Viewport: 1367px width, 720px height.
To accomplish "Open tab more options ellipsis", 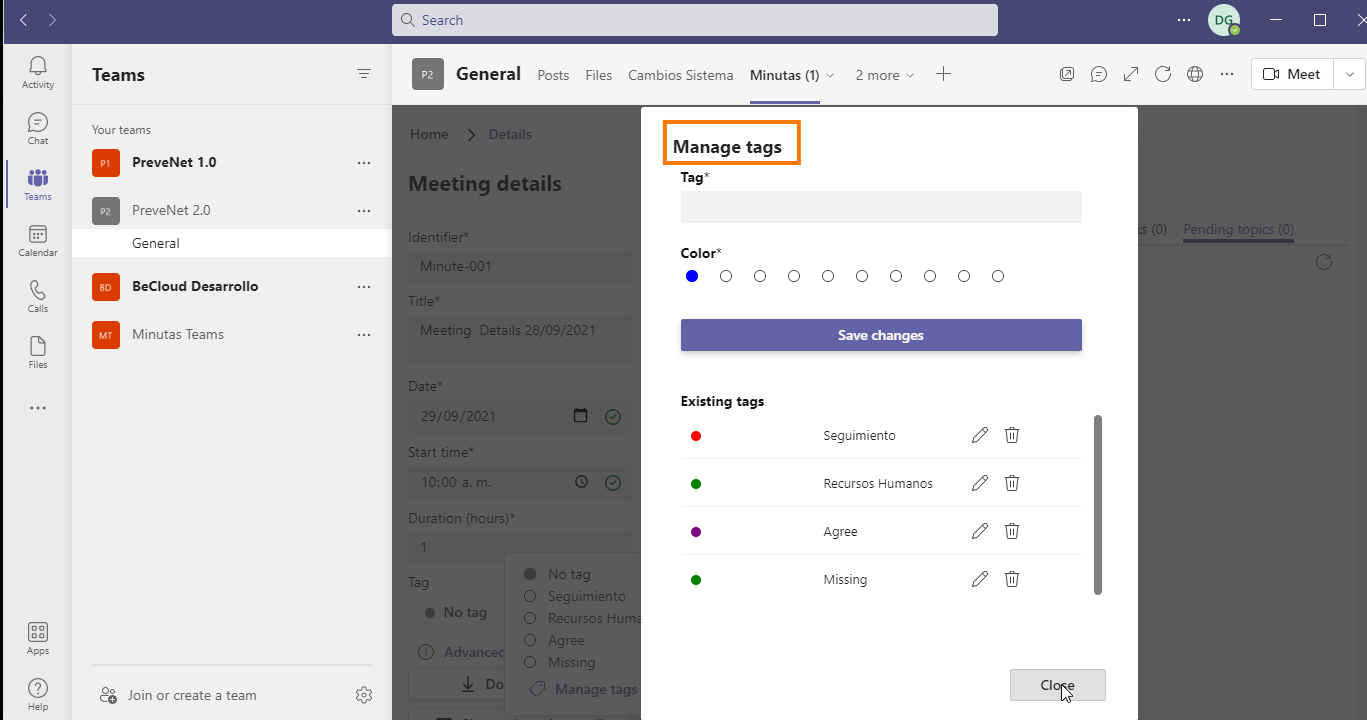I will coord(1227,74).
